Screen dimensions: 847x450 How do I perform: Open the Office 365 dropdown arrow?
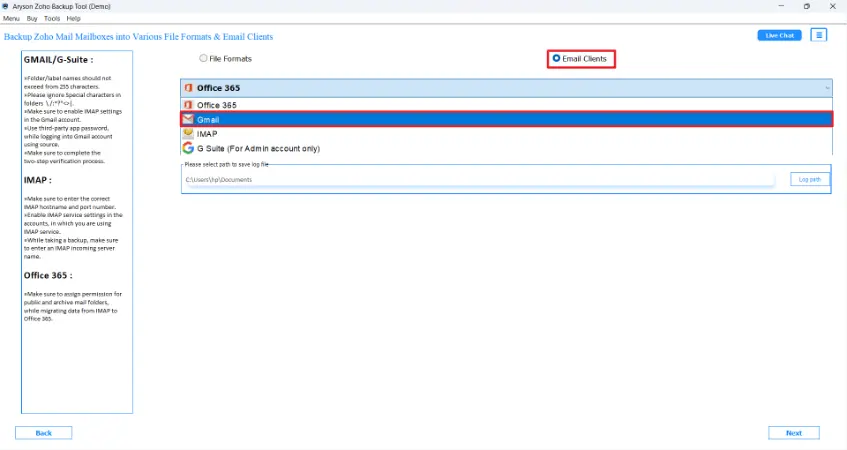point(827,88)
